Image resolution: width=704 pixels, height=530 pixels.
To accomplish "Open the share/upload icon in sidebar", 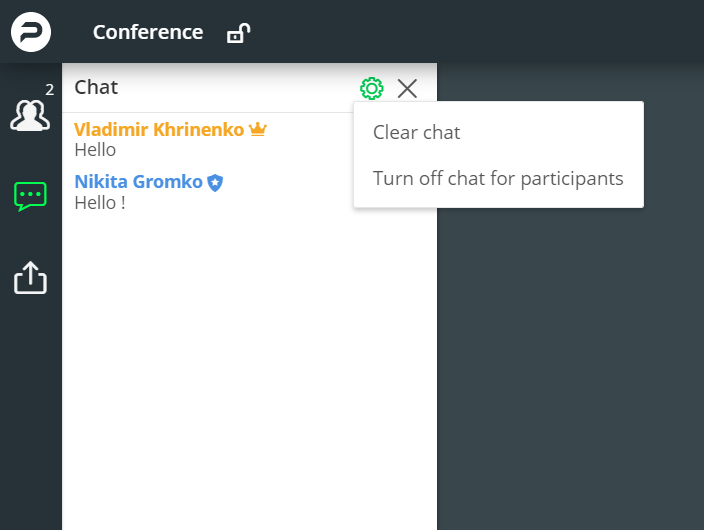I will pyautogui.click(x=30, y=278).
